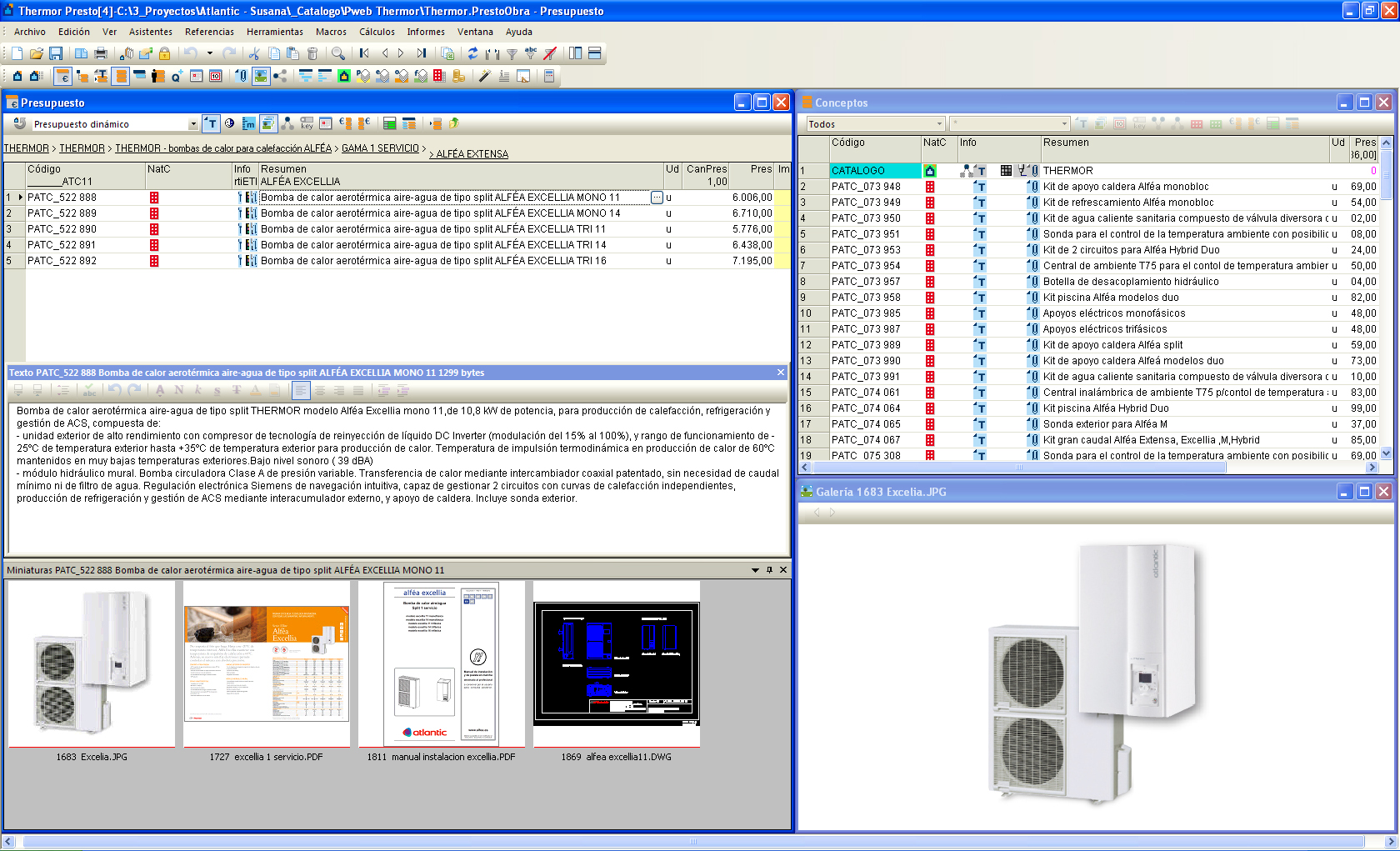The image size is (1400, 851).
Task: Open the Archivo menu
Action: (30, 32)
